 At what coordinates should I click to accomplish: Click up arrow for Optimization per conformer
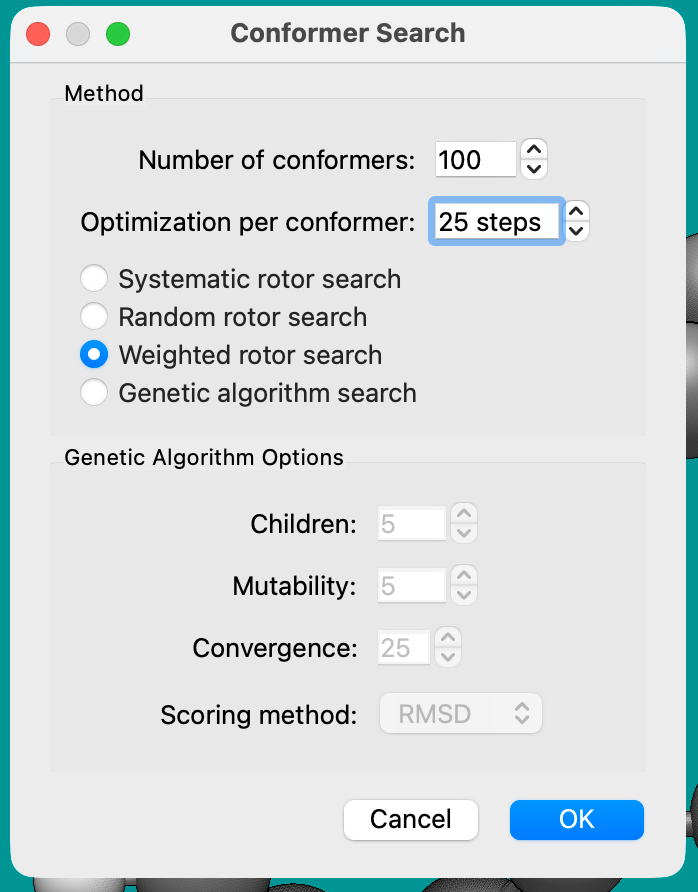click(577, 212)
